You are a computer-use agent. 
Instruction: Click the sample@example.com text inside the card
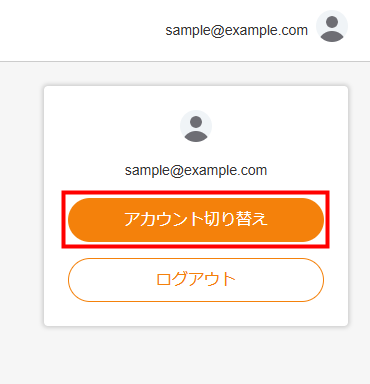(x=196, y=171)
